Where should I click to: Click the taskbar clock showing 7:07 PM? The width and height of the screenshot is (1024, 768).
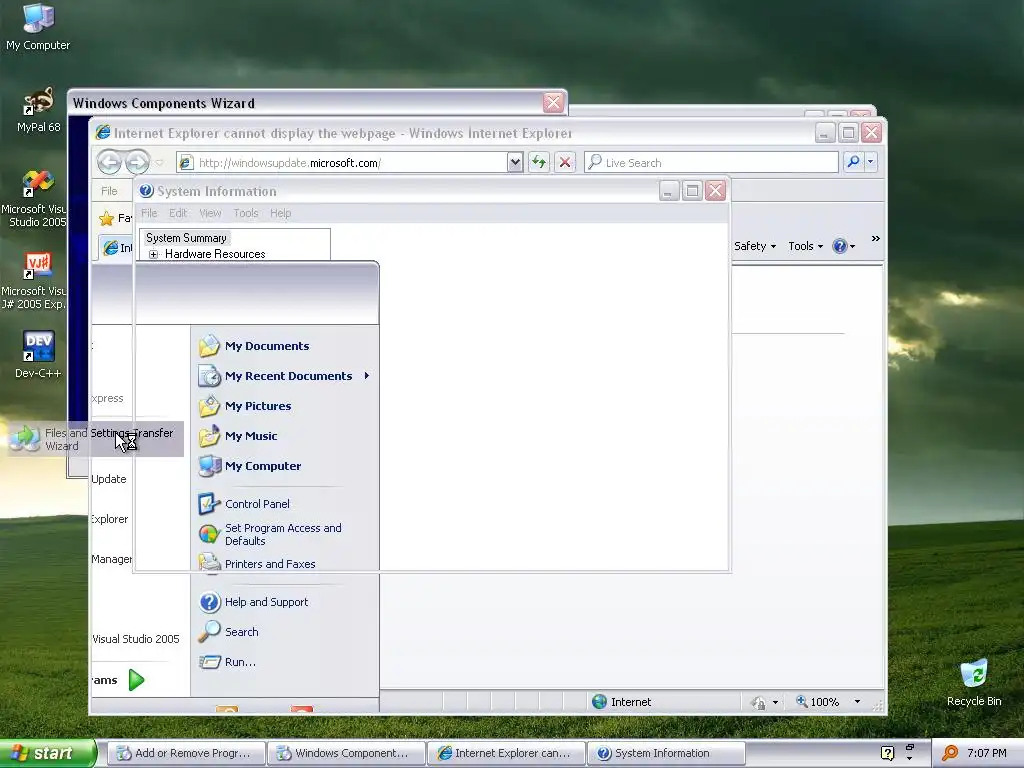(x=987, y=754)
